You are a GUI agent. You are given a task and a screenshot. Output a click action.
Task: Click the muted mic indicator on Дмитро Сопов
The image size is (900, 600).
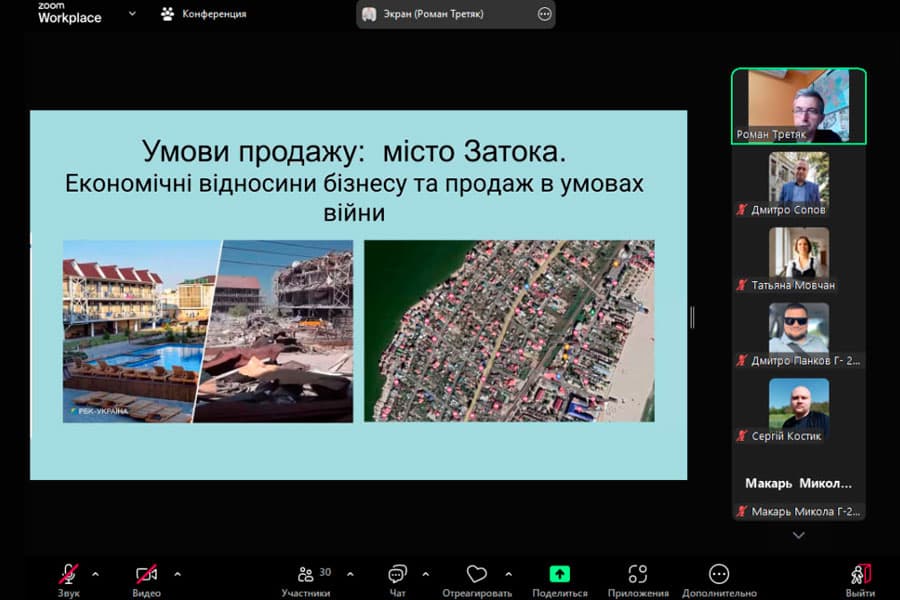(741, 211)
